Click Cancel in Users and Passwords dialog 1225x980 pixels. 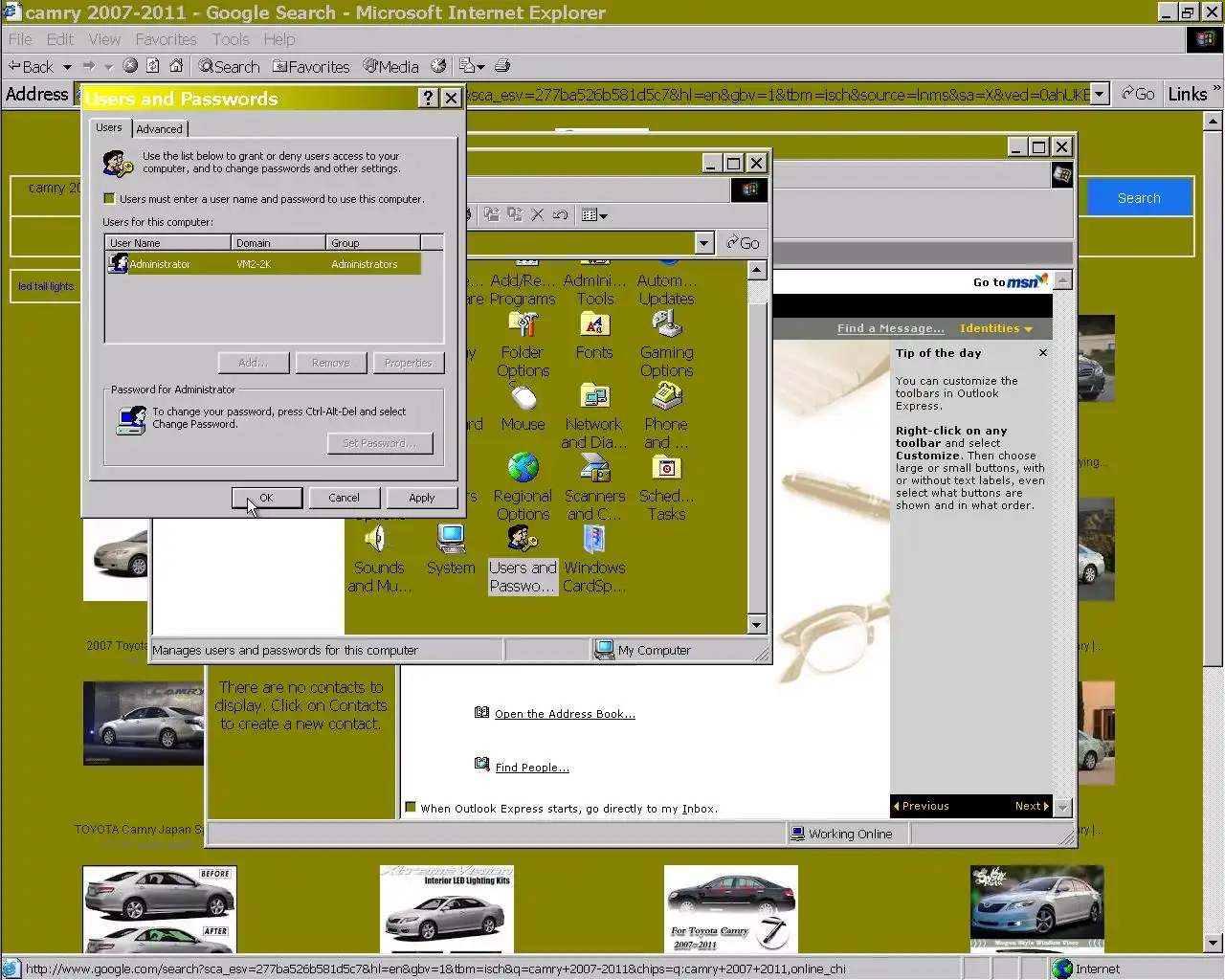pyautogui.click(x=345, y=498)
